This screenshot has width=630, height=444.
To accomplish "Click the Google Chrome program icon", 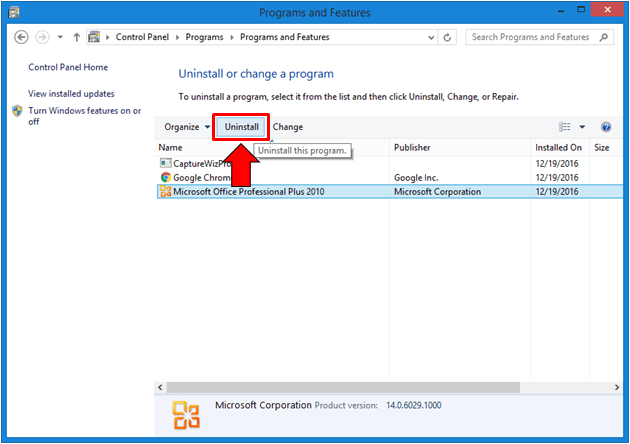I will [x=166, y=177].
